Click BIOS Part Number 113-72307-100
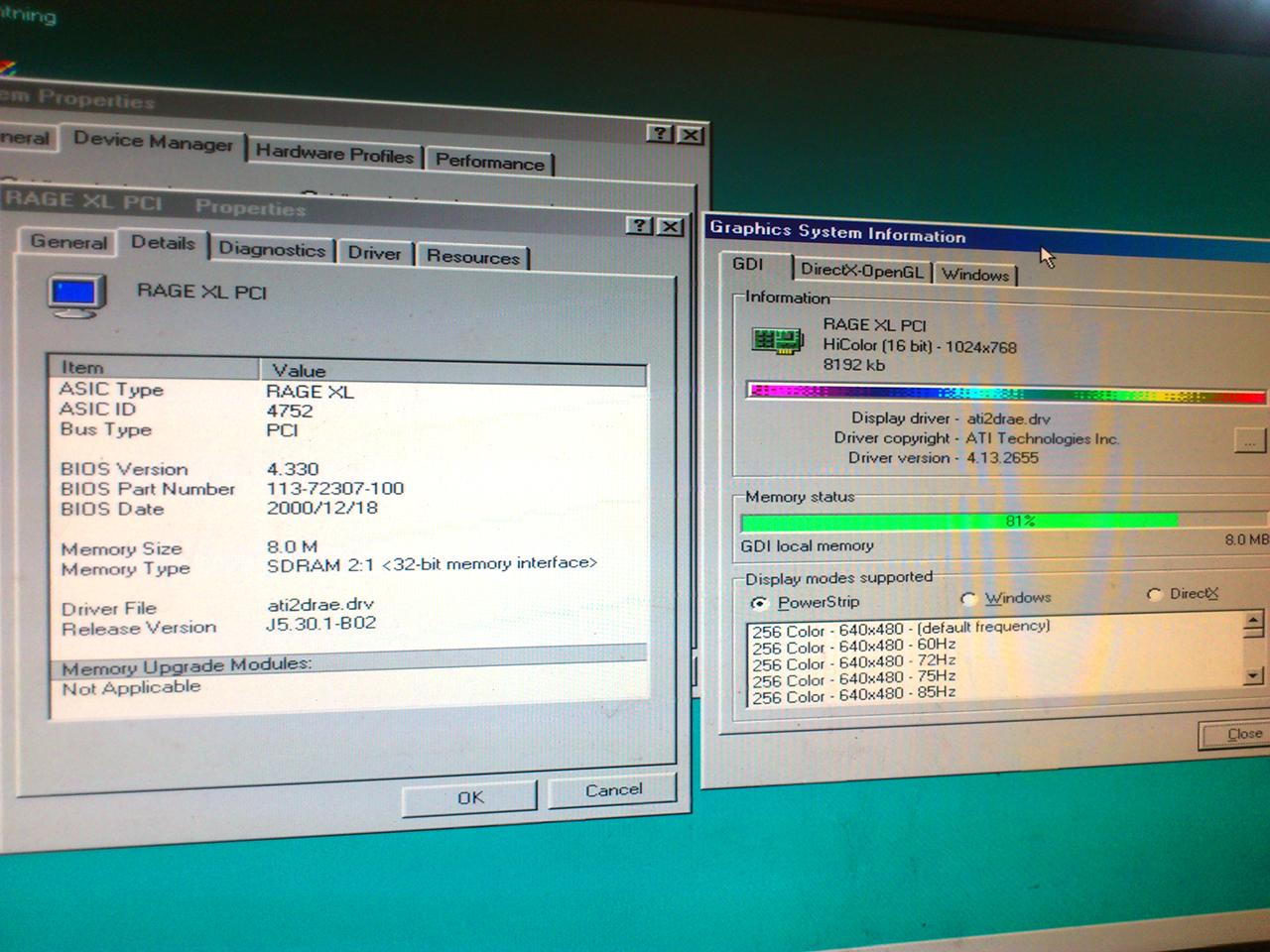 [x=335, y=488]
